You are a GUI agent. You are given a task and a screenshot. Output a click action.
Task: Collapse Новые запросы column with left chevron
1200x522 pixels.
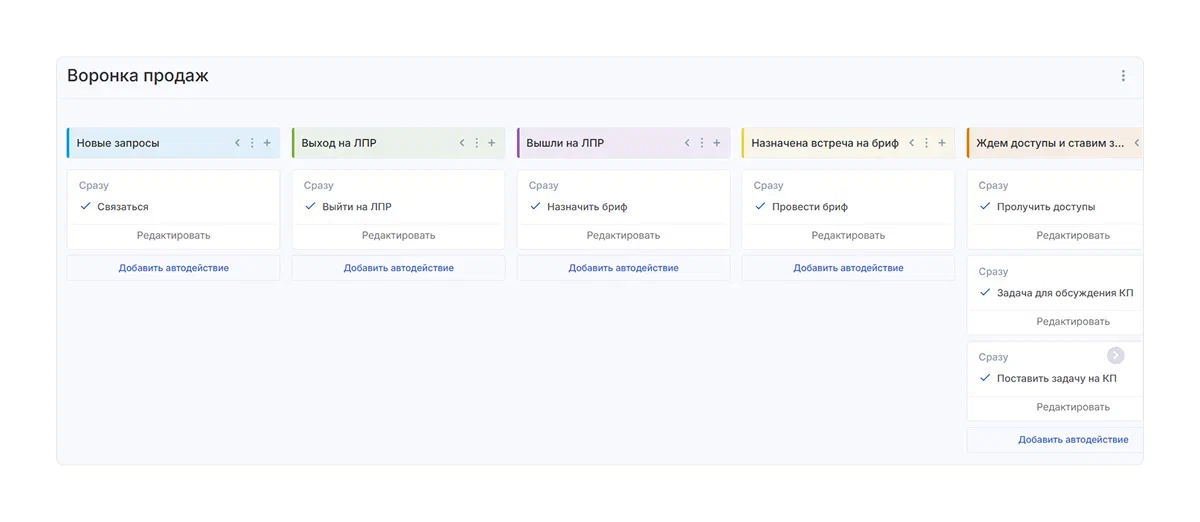237,143
